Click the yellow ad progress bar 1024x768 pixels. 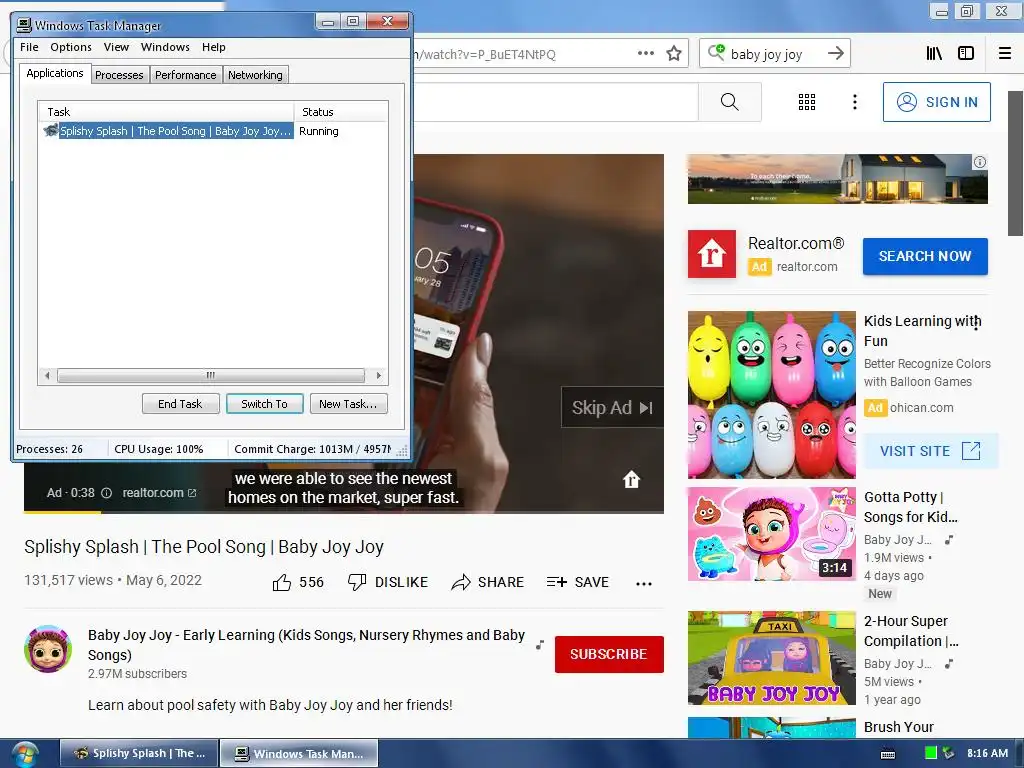click(63, 512)
